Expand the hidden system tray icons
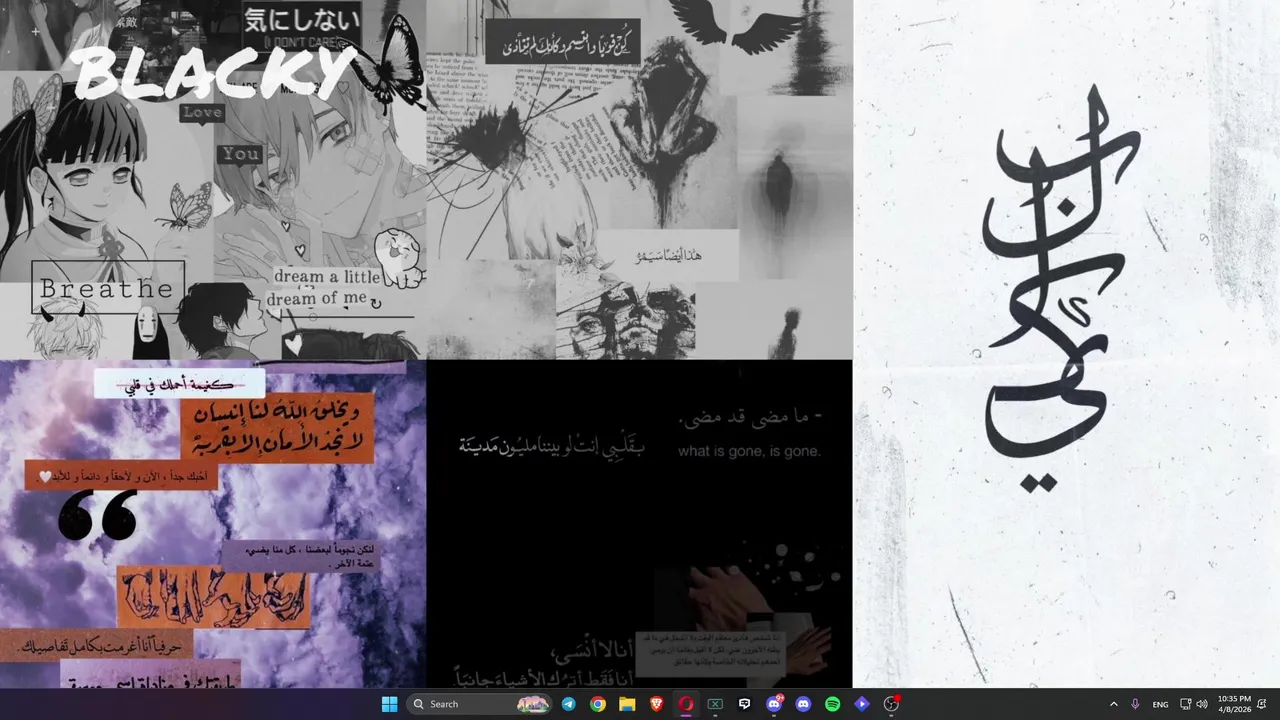The image size is (1280, 720). pos(1113,704)
